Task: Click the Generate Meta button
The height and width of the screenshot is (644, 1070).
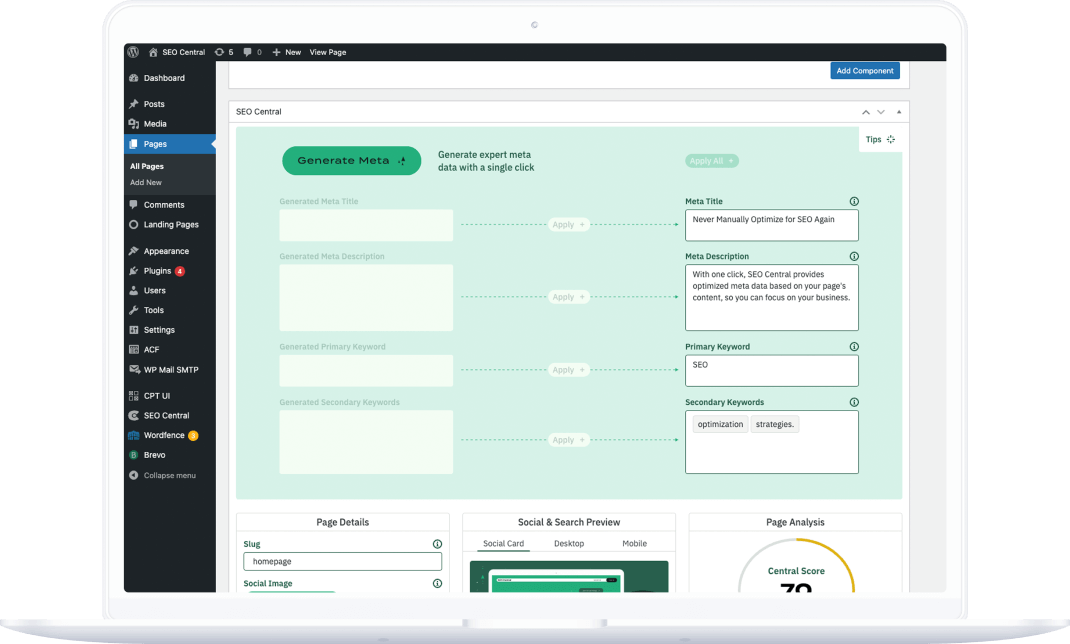Action: click(x=351, y=161)
